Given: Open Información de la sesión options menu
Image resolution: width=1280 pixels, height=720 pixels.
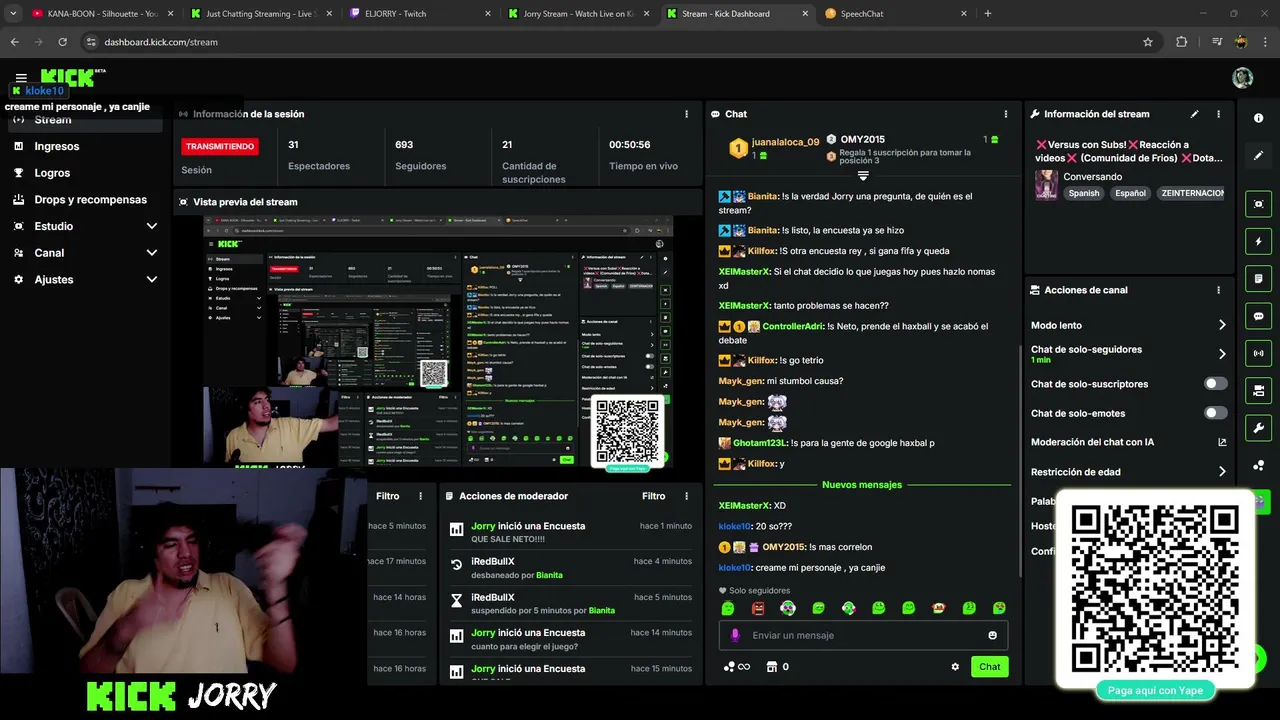Looking at the screenshot, I should 686,114.
